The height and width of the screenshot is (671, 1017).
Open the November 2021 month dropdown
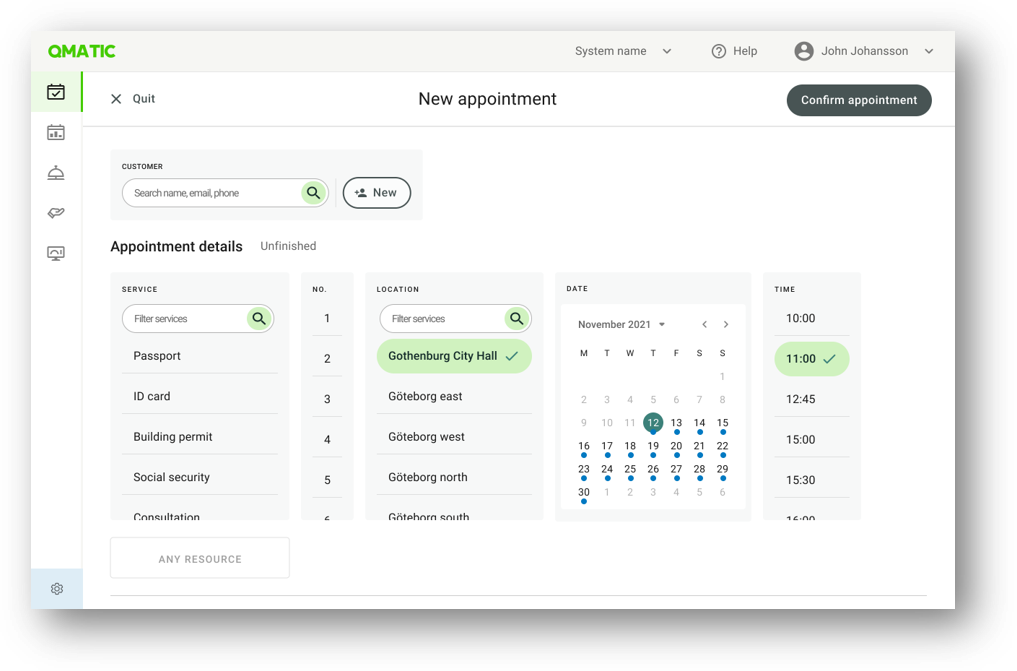(620, 324)
